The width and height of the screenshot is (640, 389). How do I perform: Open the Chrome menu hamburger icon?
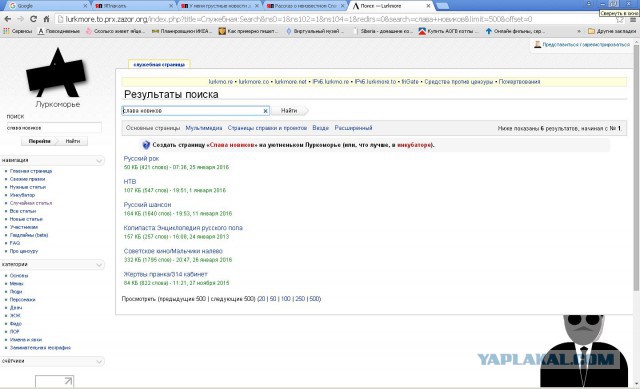[633, 20]
